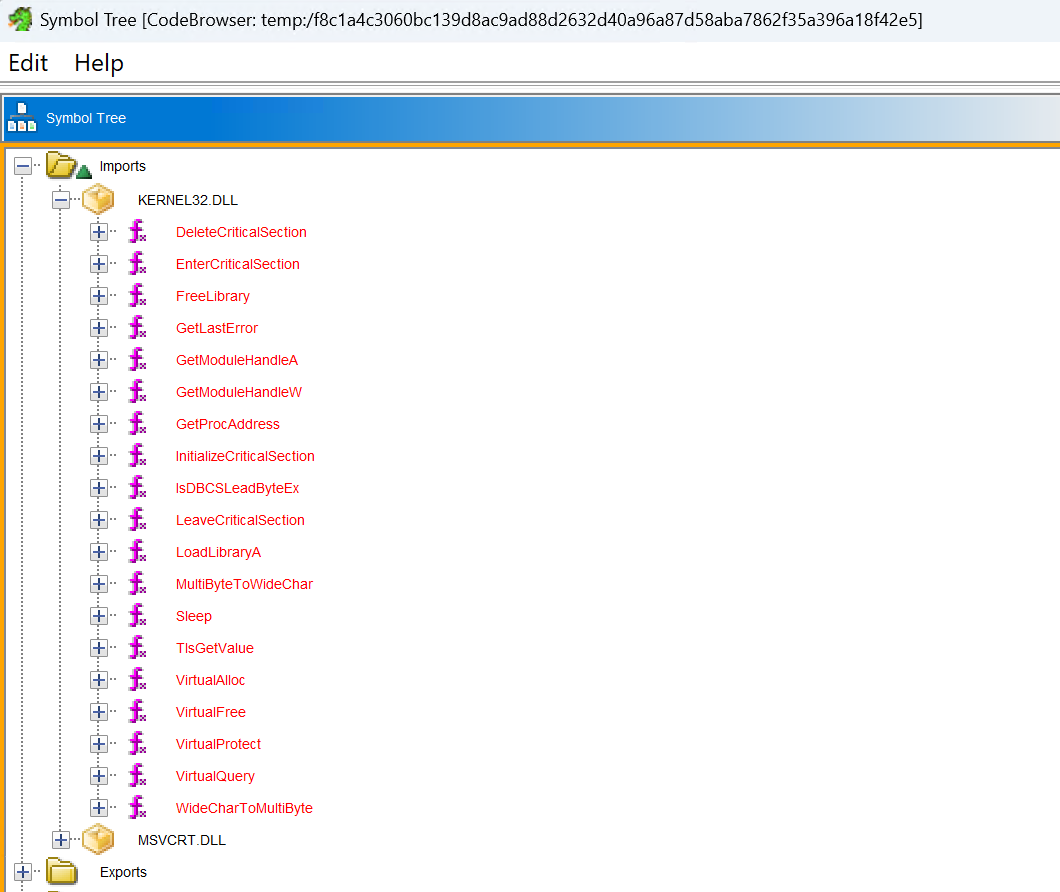Click the Imports open folder icon

click(64, 166)
